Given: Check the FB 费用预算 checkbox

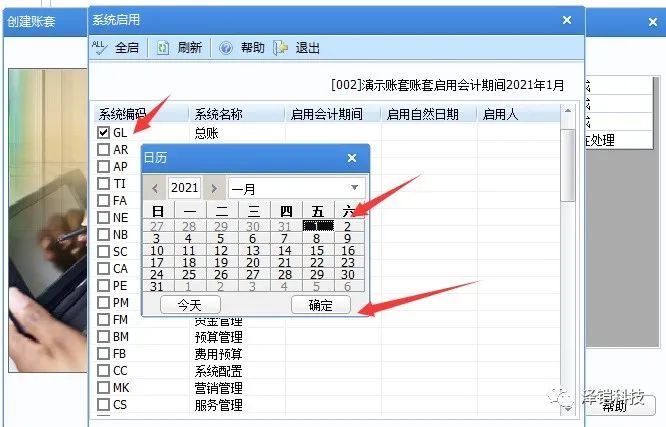Looking at the screenshot, I should (x=103, y=353).
